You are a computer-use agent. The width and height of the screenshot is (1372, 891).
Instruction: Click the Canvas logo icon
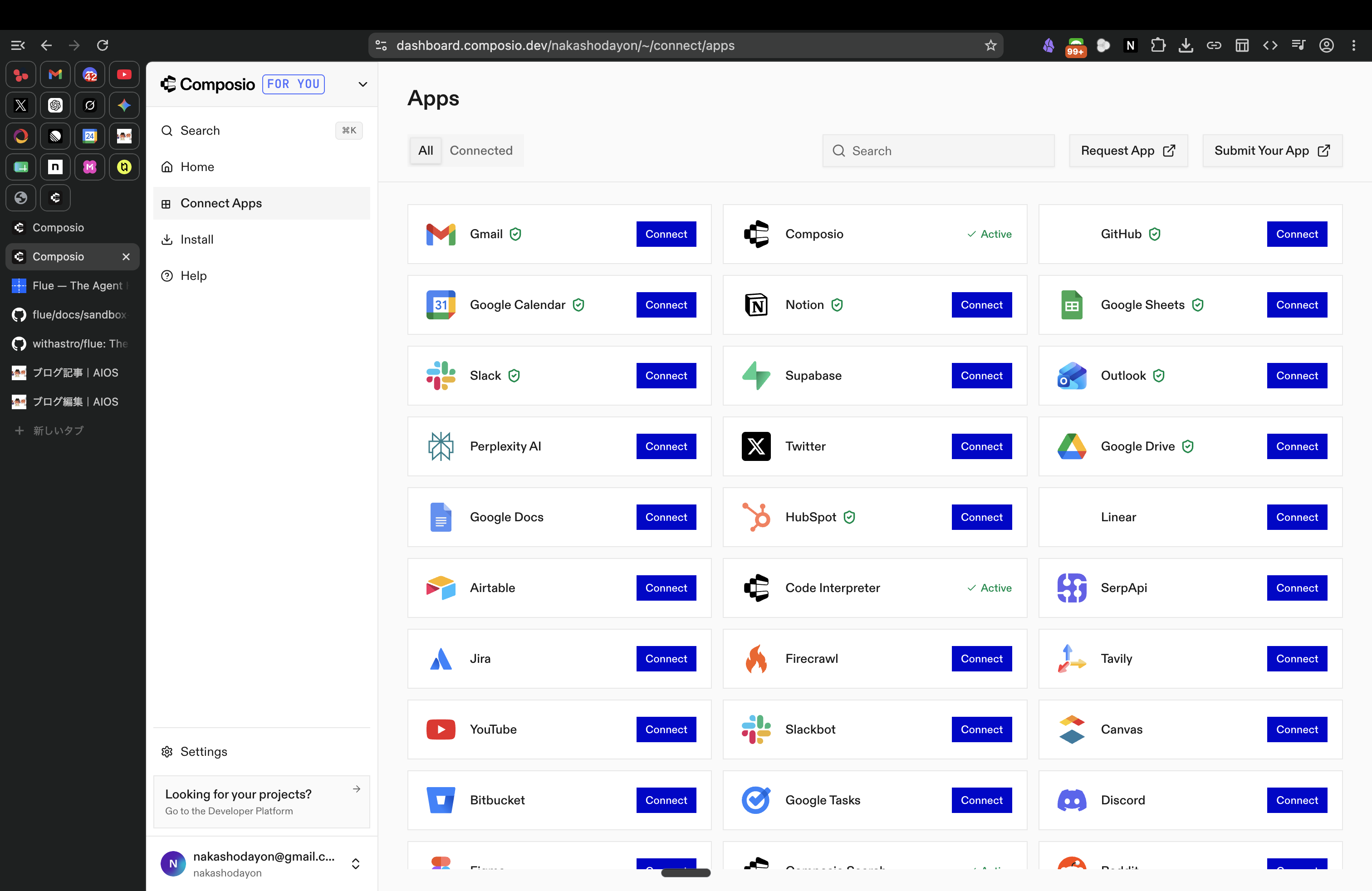pyautogui.click(x=1072, y=729)
